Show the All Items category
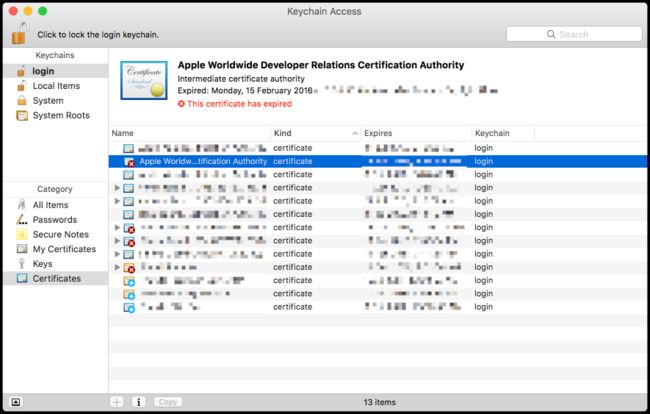Screen dimensions: 650x414 [x=56, y=205]
